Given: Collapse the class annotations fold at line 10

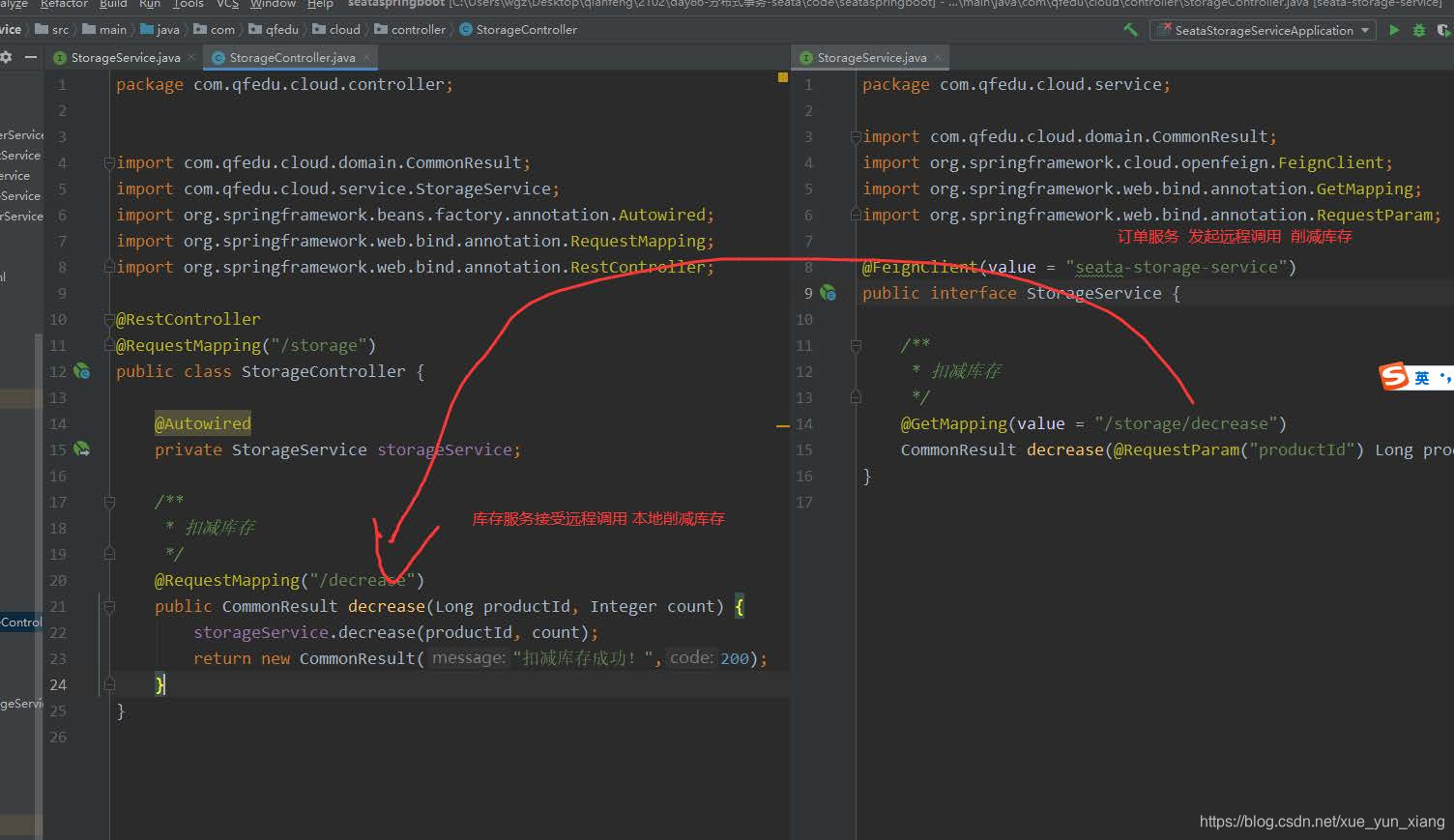Looking at the screenshot, I should pos(110,319).
